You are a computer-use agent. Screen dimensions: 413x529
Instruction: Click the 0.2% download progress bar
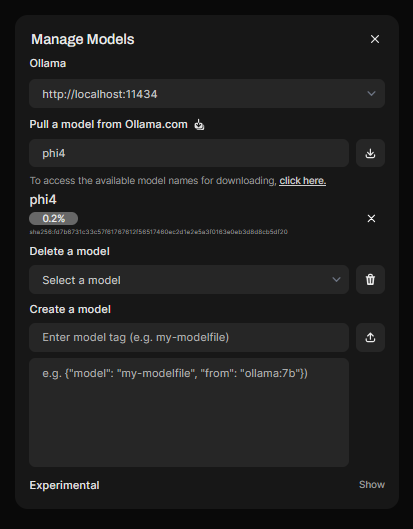click(x=54, y=219)
